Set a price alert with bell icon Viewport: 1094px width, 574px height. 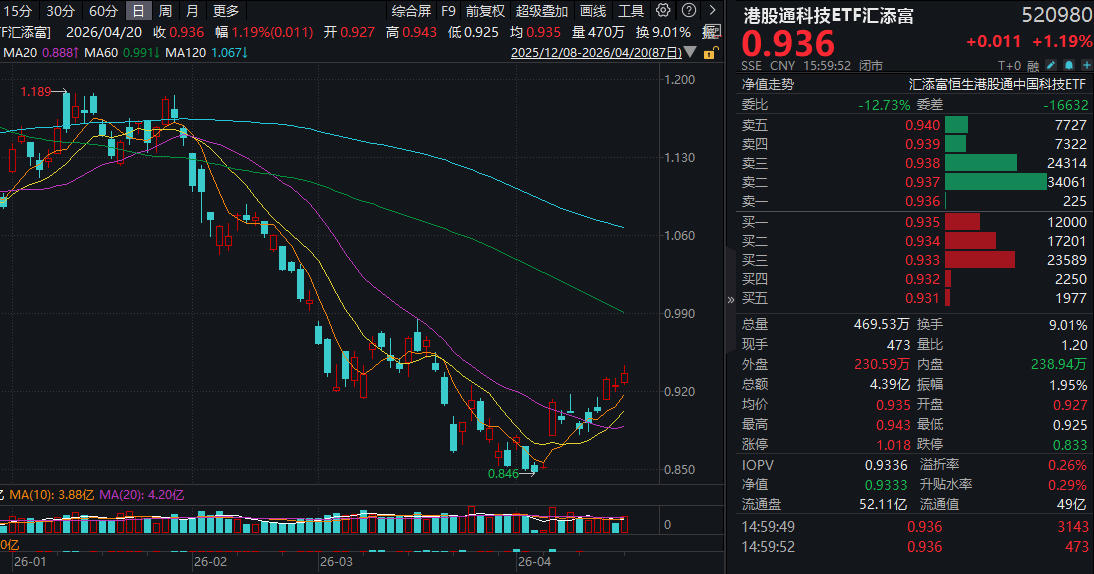click(1069, 65)
